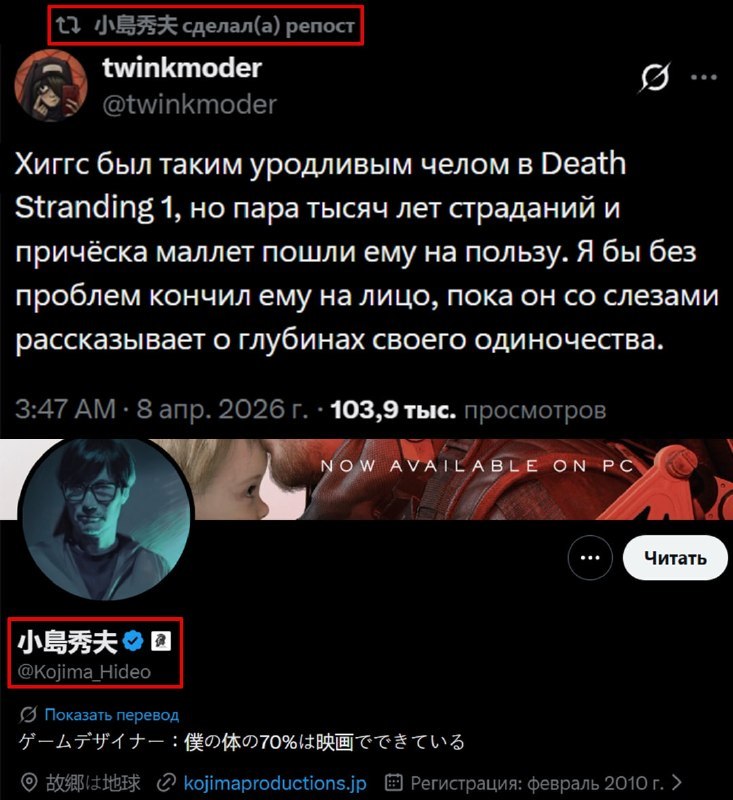Screen dimensions: 733x800
Task: Click the 小島秀夫 repost label
Action: point(224,25)
